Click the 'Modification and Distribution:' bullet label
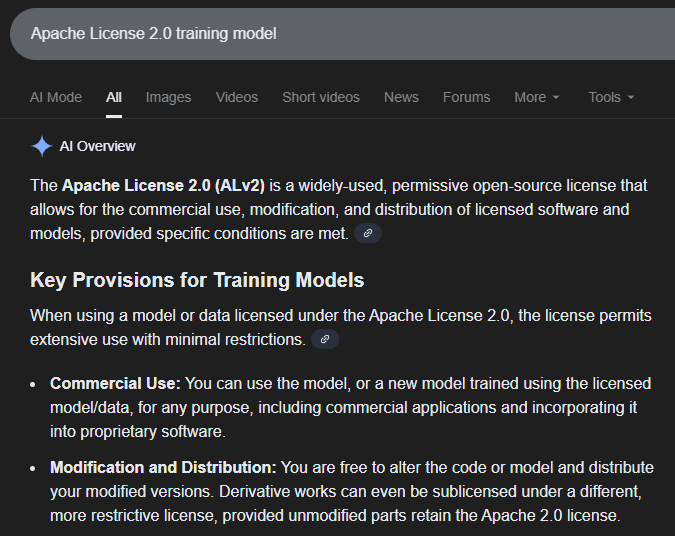This screenshot has height=536, width=675. coord(163,468)
